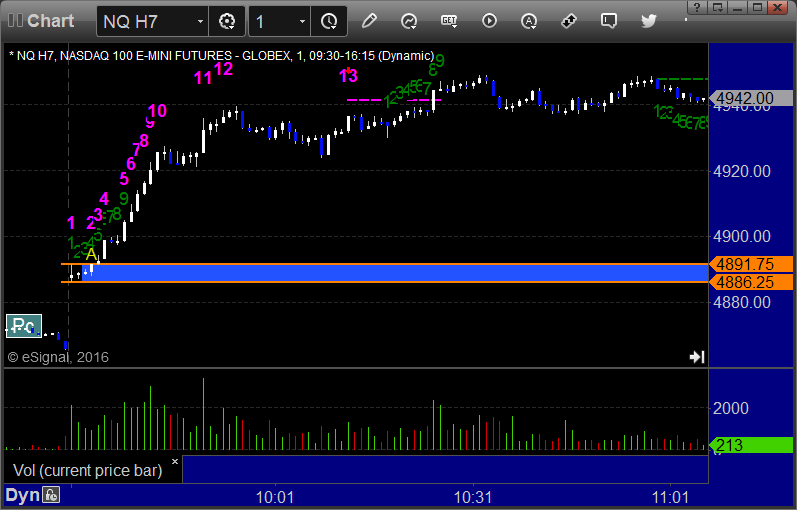The image size is (797, 510).
Task: Toggle the Dyn time lock icon
Action: (51, 495)
